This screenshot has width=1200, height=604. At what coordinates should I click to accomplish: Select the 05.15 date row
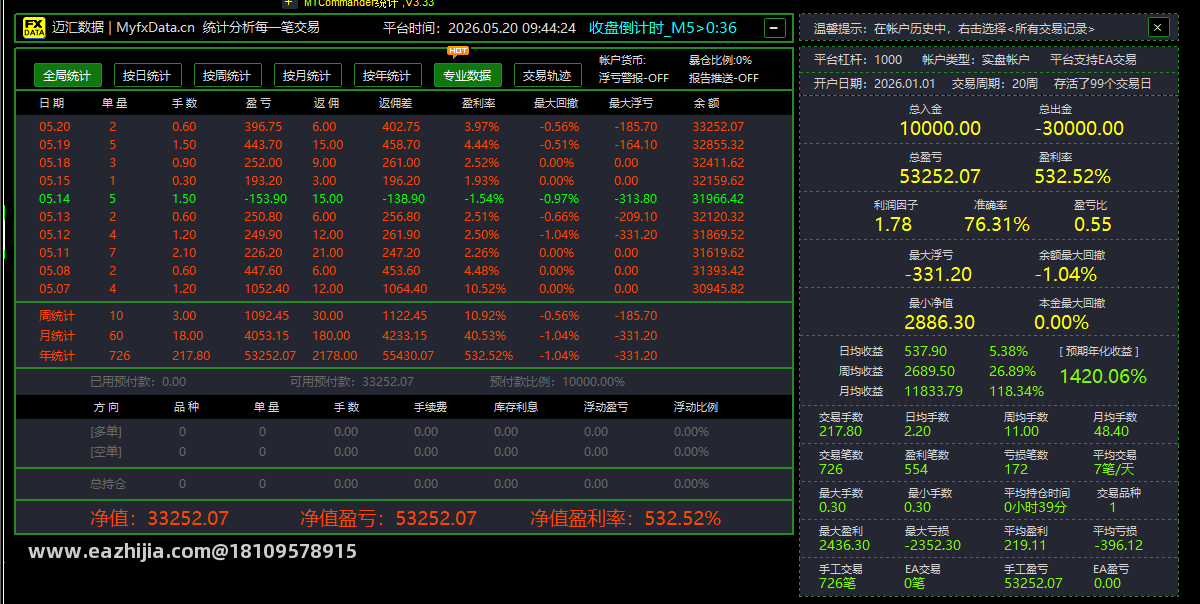pos(404,180)
